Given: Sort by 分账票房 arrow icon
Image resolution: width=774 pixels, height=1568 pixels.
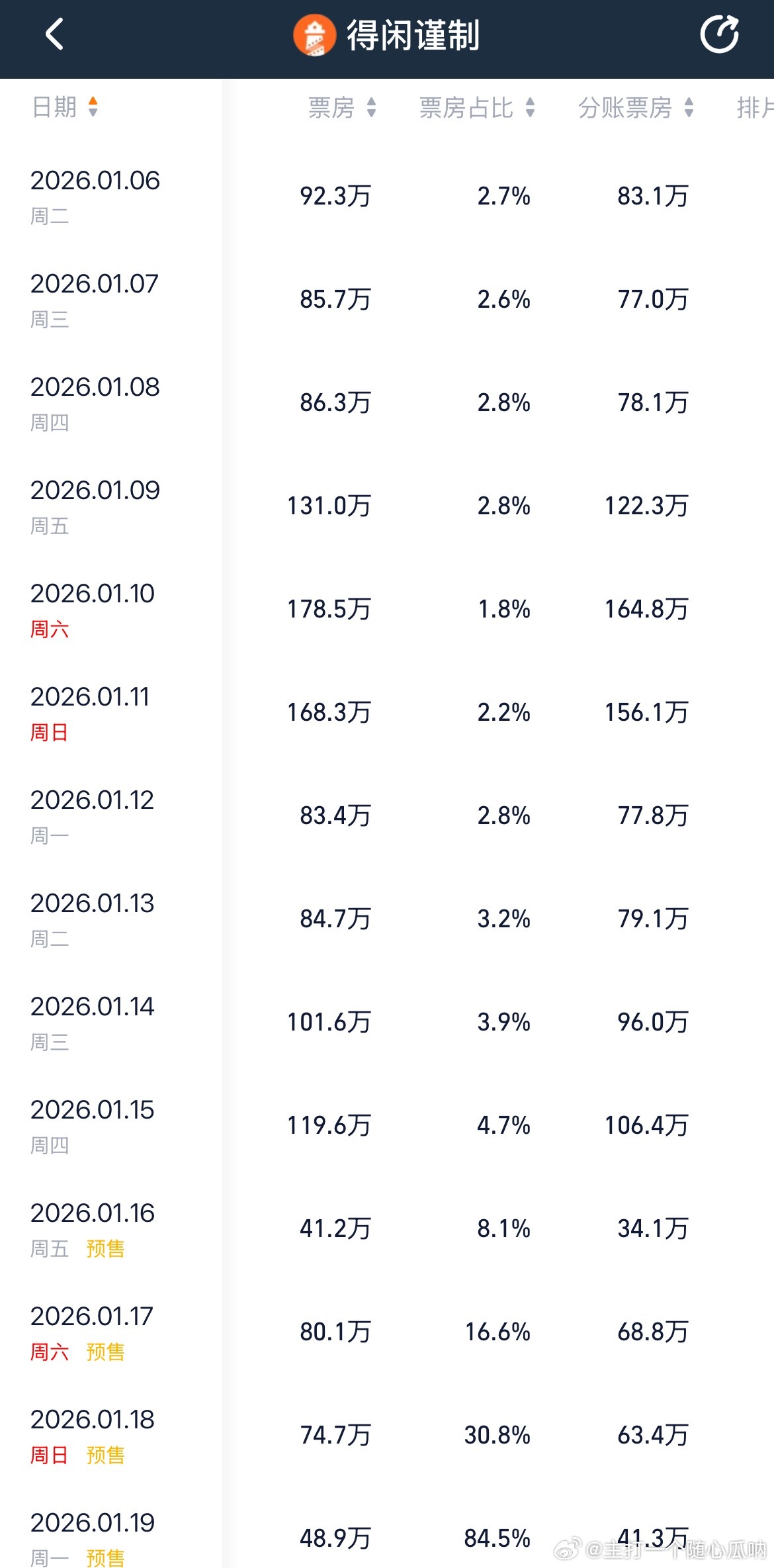Looking at the screenshot, I should [x=689, y=107].
